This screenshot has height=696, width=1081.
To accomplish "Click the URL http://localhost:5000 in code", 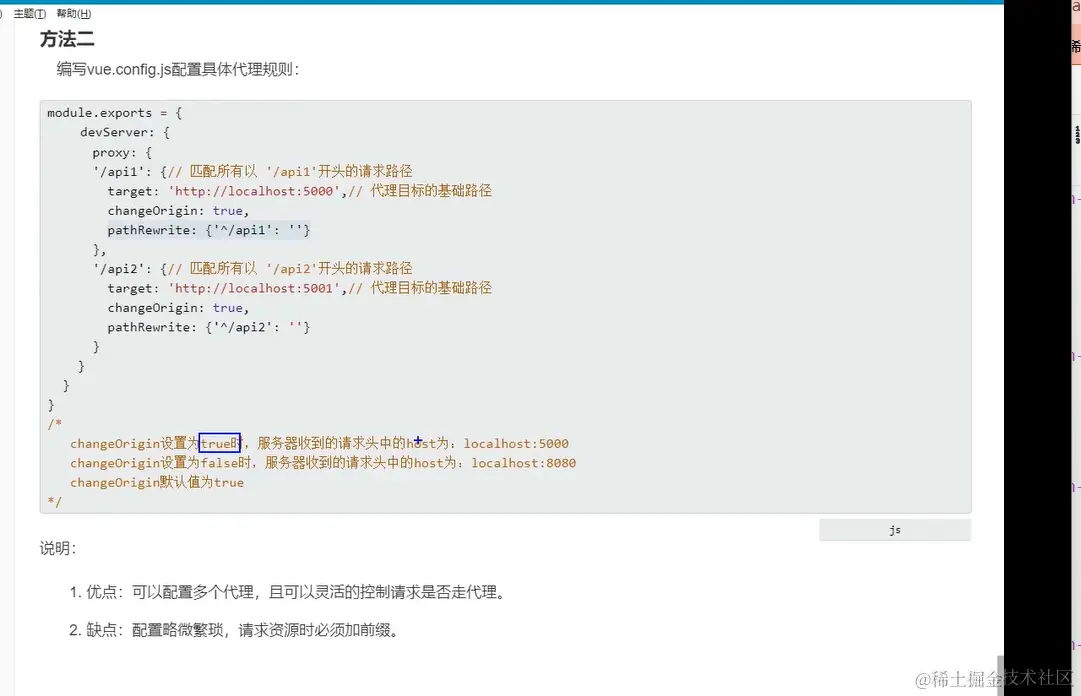I will point(253,190).
